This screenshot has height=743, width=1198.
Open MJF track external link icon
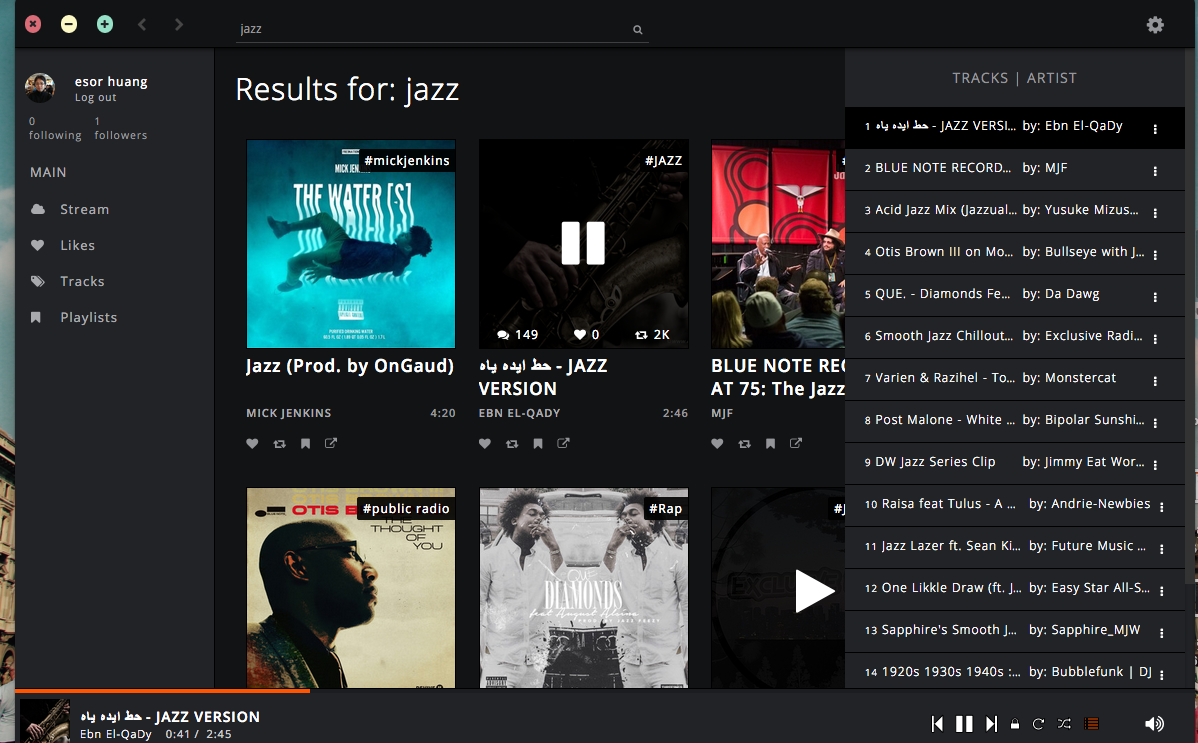point(795,443)
